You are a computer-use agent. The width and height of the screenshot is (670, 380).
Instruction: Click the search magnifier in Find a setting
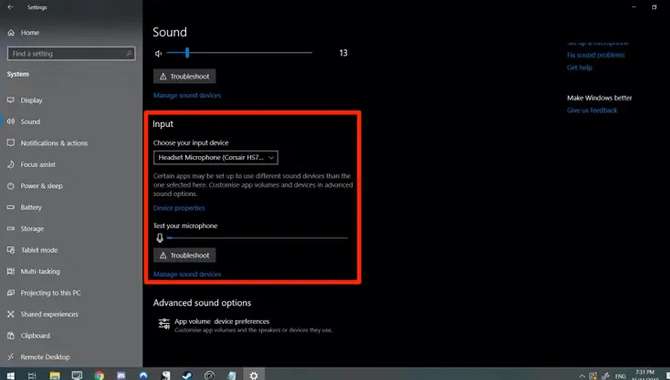click(129, 53)
